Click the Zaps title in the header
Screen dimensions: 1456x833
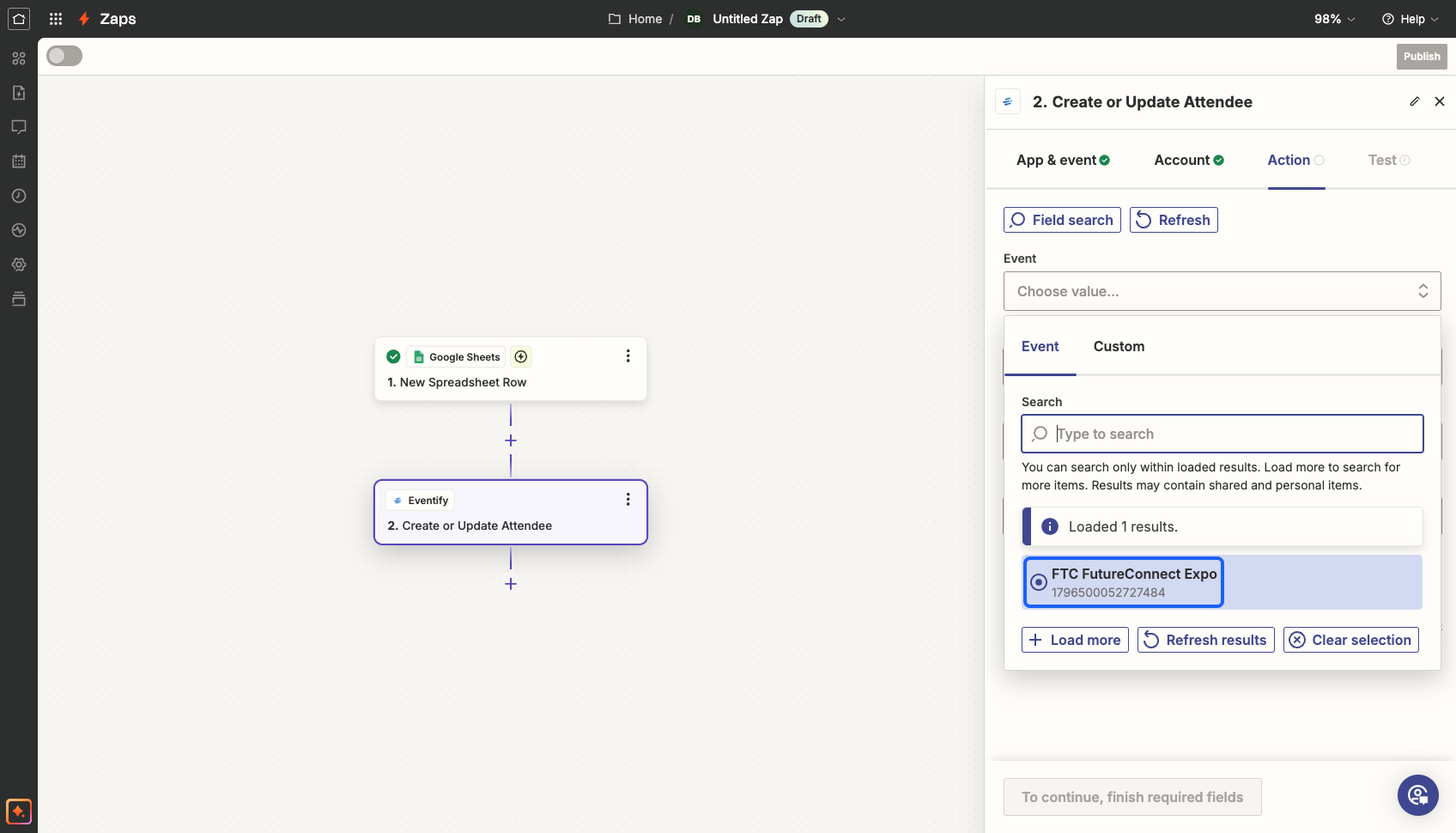(x=118, y=19)
